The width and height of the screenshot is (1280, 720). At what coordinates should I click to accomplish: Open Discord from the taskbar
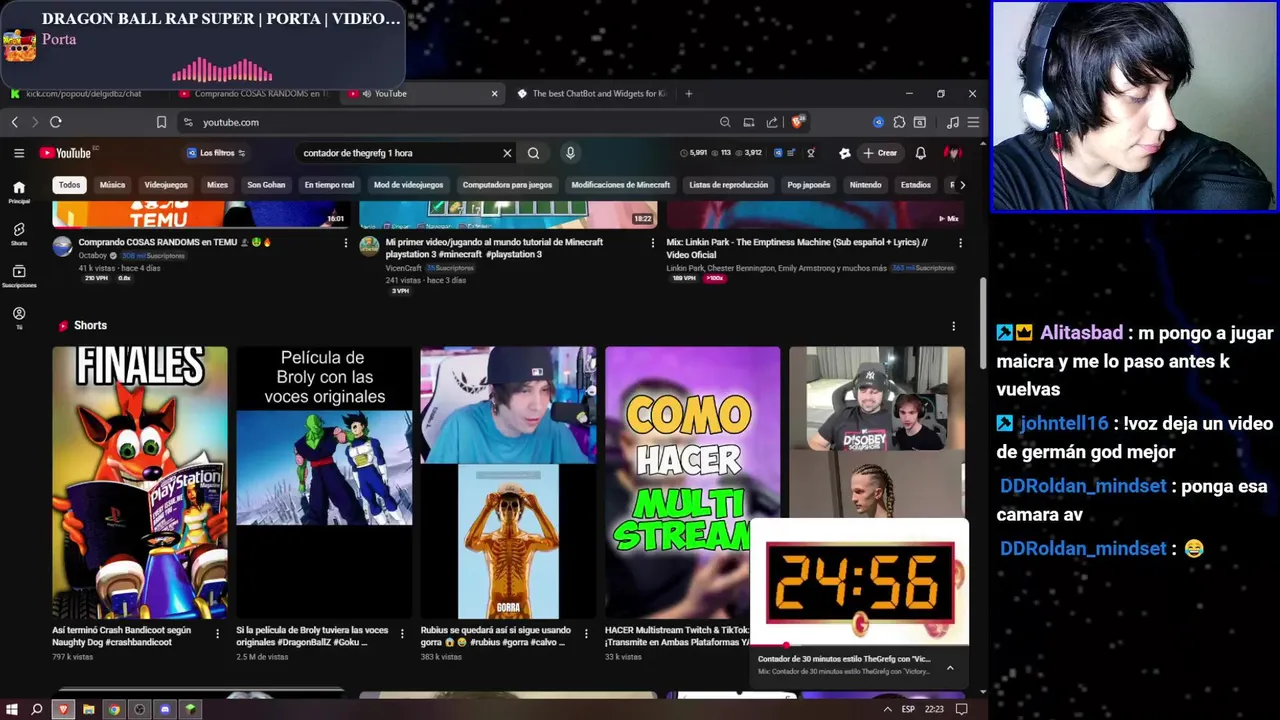click(165, 709)
